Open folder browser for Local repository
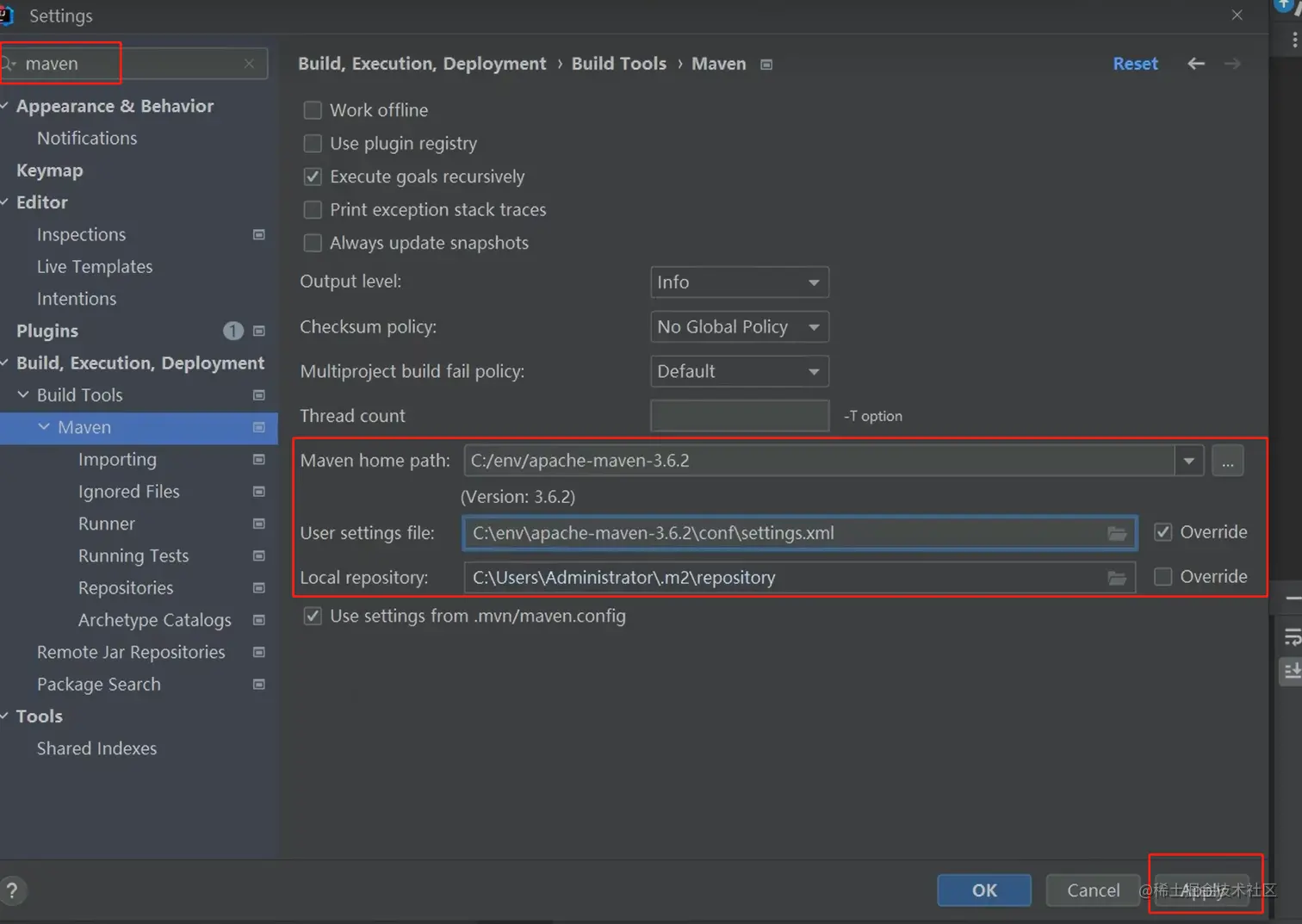The height and width of the screenshot is (924, 1302). (x=1117, y=578)
